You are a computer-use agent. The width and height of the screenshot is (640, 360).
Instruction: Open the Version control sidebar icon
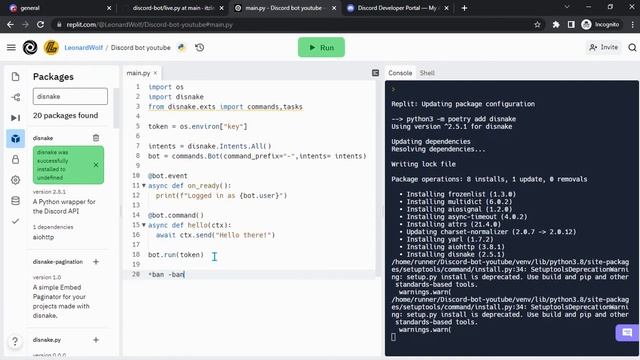[16, 97]
